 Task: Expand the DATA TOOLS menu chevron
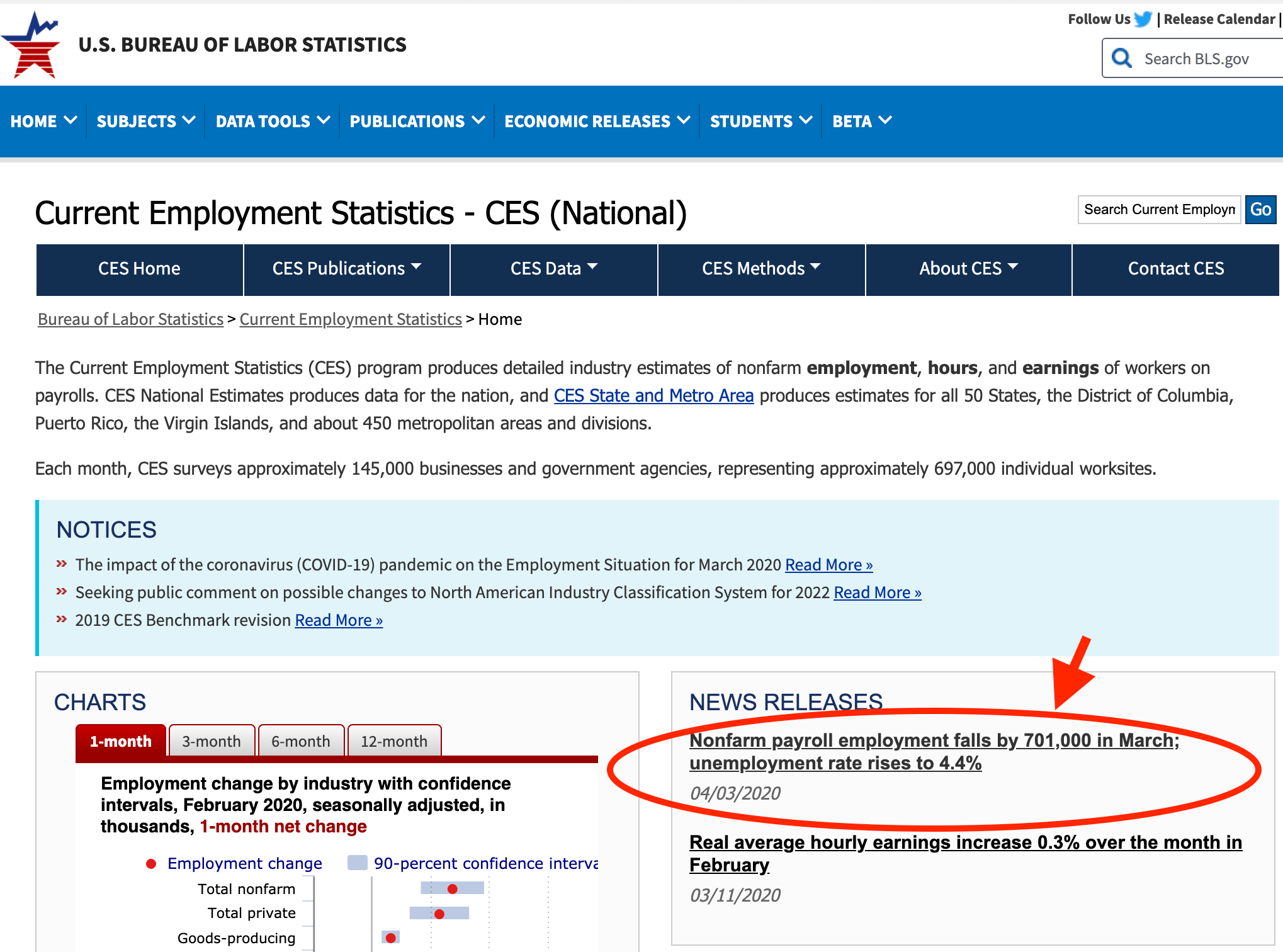click(x=324, y=120)
